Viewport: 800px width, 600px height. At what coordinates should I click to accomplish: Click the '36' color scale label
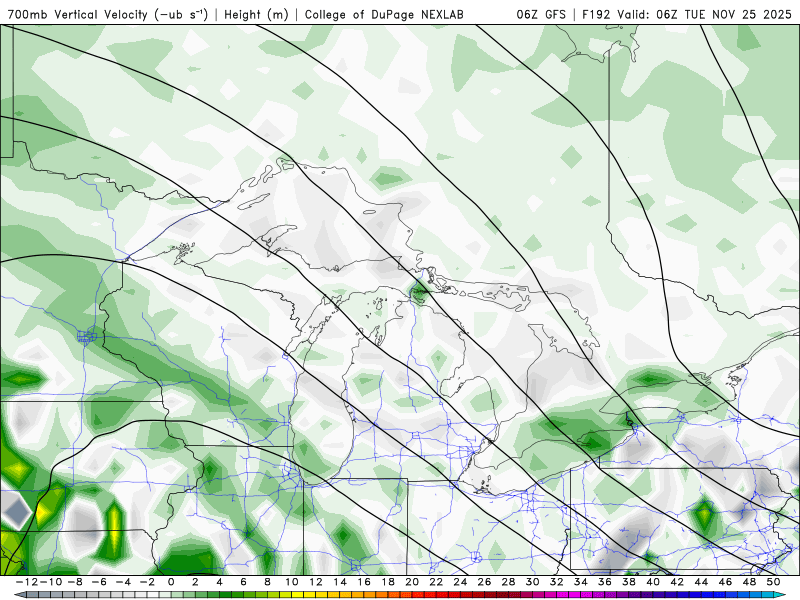[x=605, y=582]
